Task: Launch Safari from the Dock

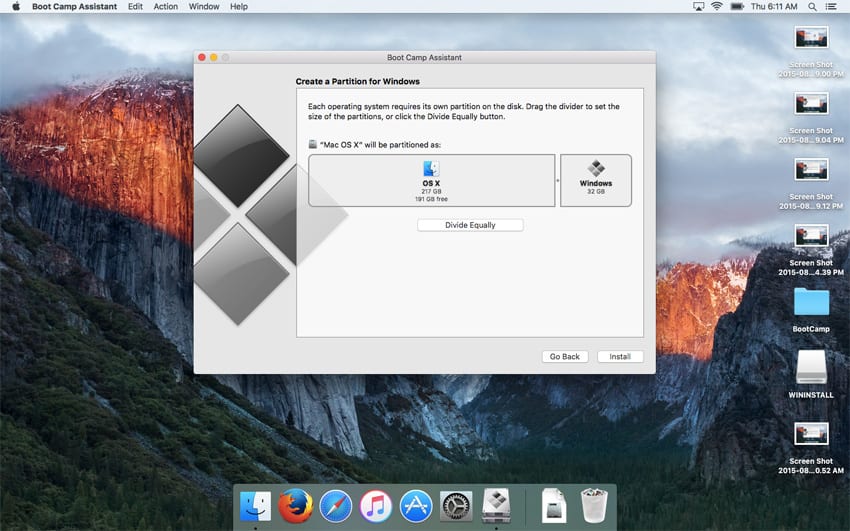Action: (x=336, y=506)
